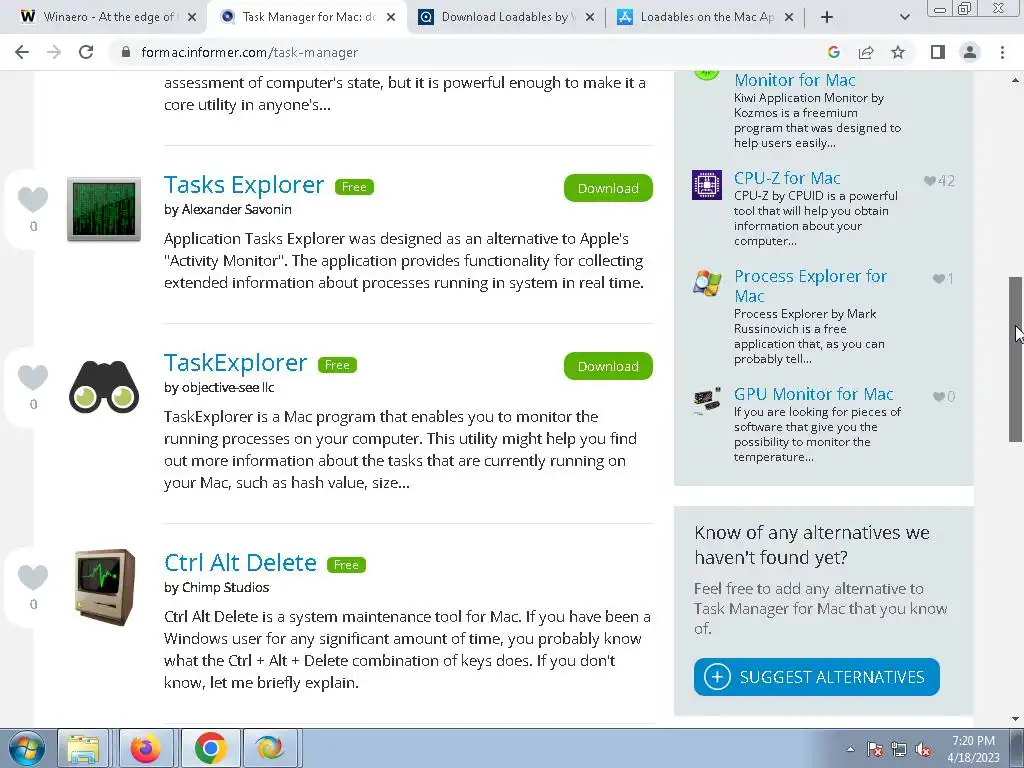Toggle the browser side panel

tap(938, 52)
